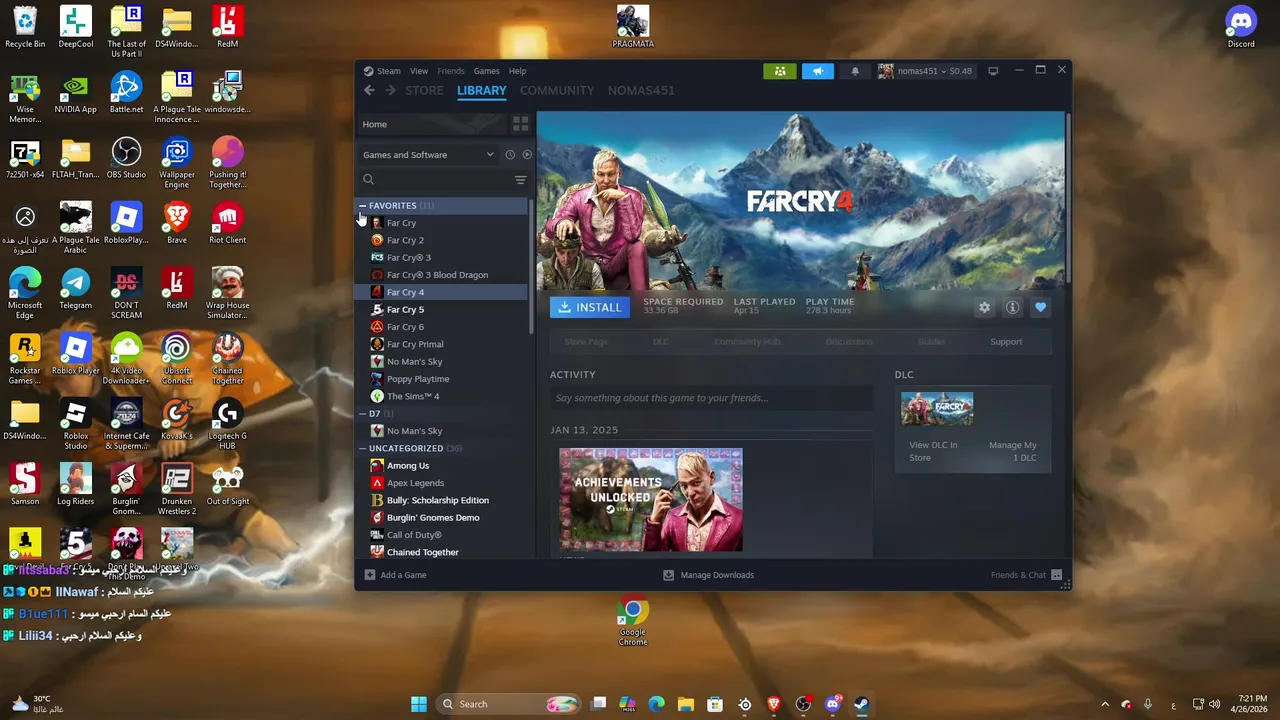Viewport: 1280px width, 720px height.
Task: Open Far Cry 4 DLC thumbnail
Action: point(937,409)
